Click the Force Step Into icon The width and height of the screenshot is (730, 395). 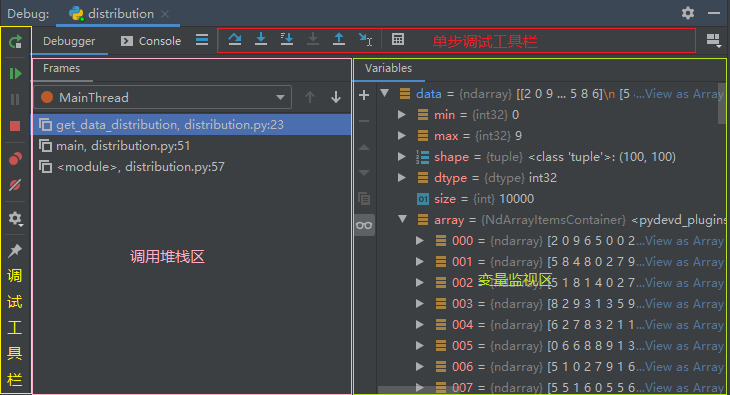(313, 40)
